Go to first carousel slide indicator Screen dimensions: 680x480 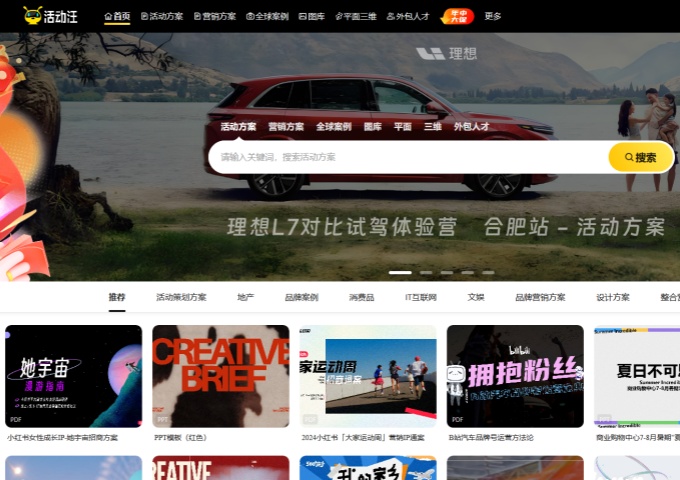coord(400,273)
